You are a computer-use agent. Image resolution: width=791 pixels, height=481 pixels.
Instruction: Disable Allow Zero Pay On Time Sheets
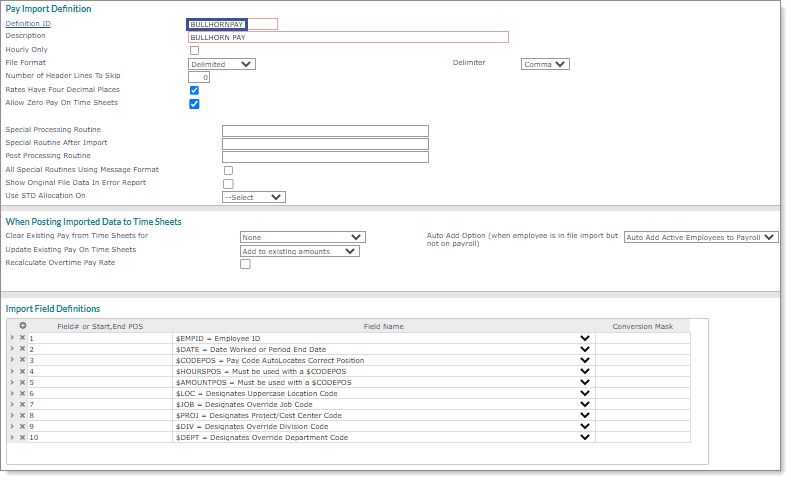tap(194, 103)
